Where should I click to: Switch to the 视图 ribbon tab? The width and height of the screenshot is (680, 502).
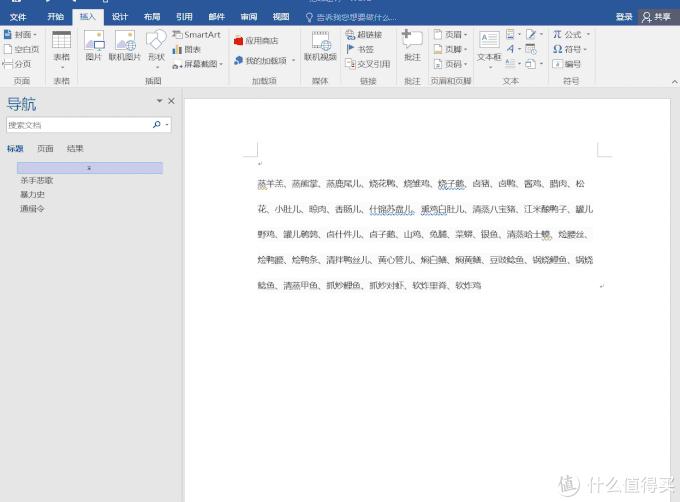[x=281, y=17]
